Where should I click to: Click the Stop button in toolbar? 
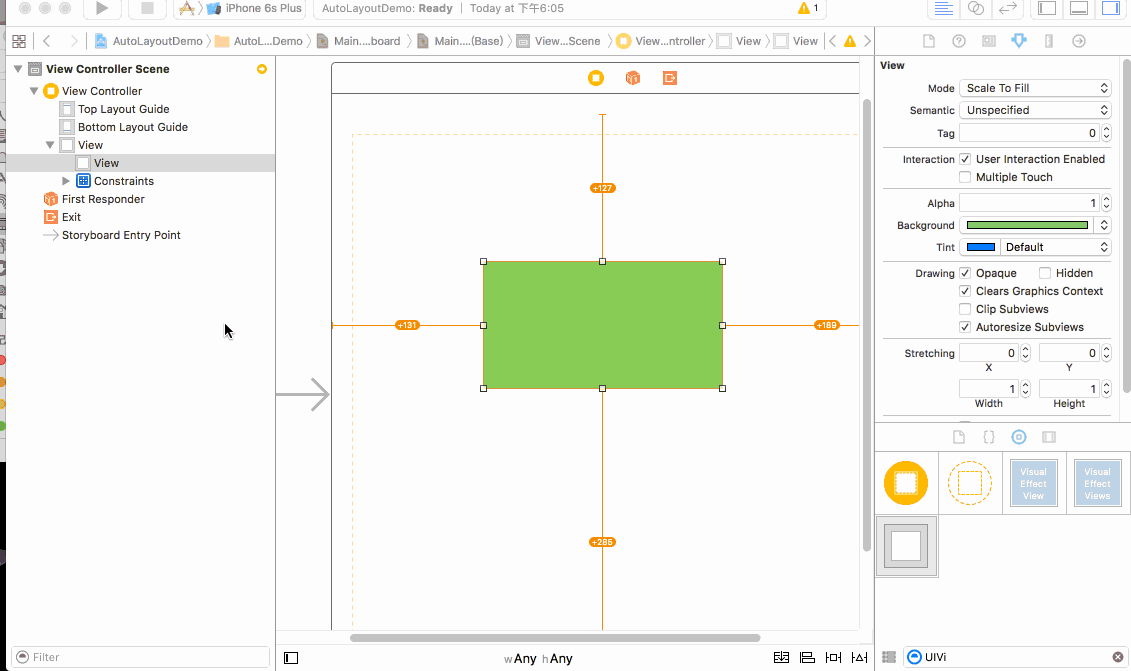[x=147, y=9]
